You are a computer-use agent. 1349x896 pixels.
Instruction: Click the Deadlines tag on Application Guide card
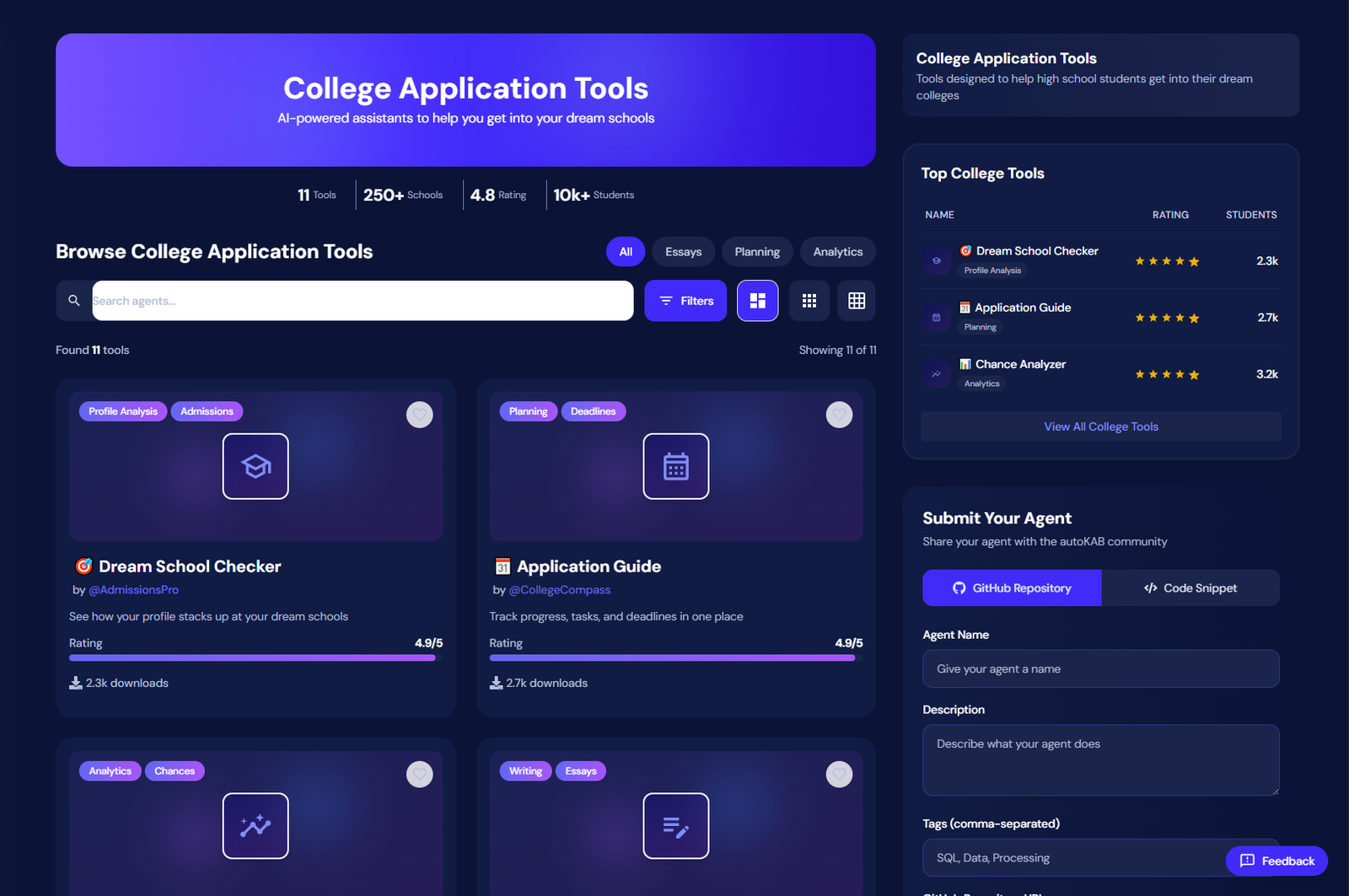[593, 411]
